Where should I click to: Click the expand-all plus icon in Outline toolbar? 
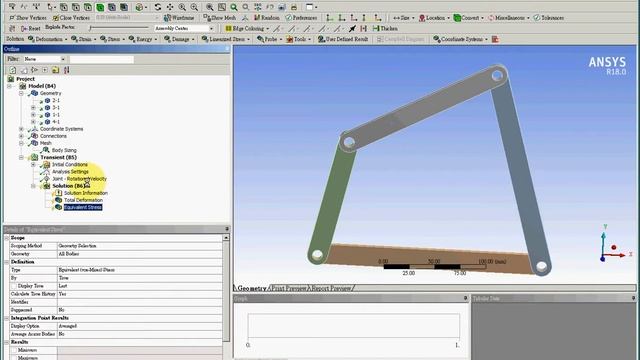point(45,70)
